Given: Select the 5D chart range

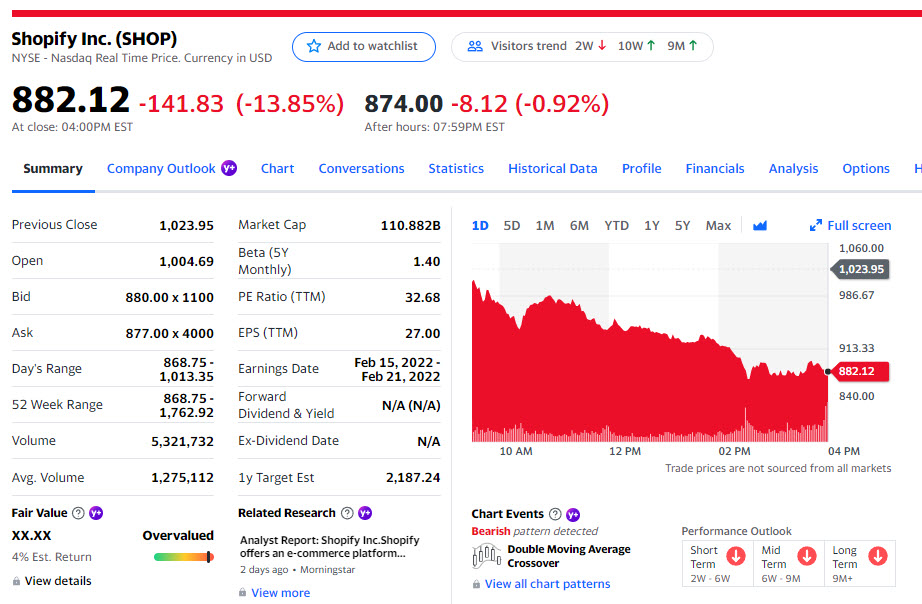Looking at the screenshot, I should (x=512, y=225).
